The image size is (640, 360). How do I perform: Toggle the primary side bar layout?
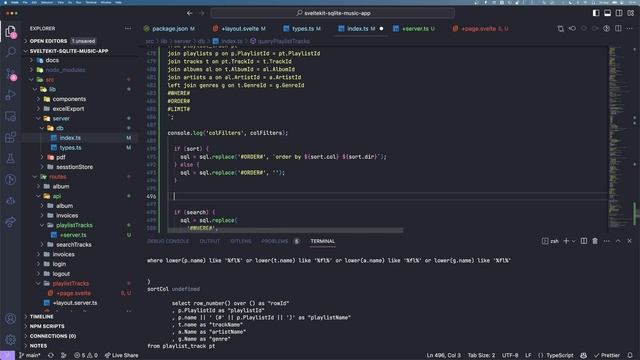coord(596,13)
